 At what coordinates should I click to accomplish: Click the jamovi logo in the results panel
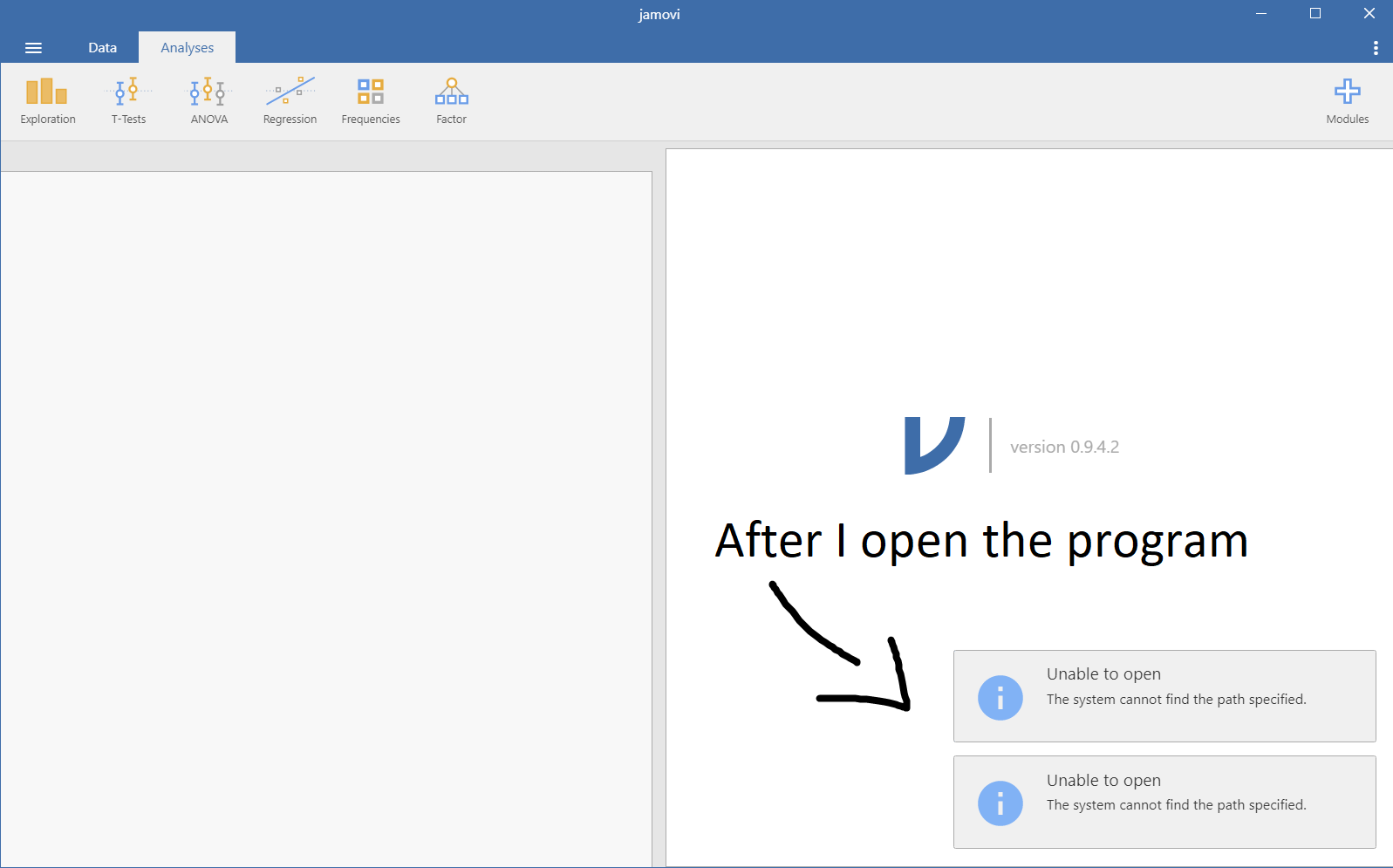[x=934, y=446]
